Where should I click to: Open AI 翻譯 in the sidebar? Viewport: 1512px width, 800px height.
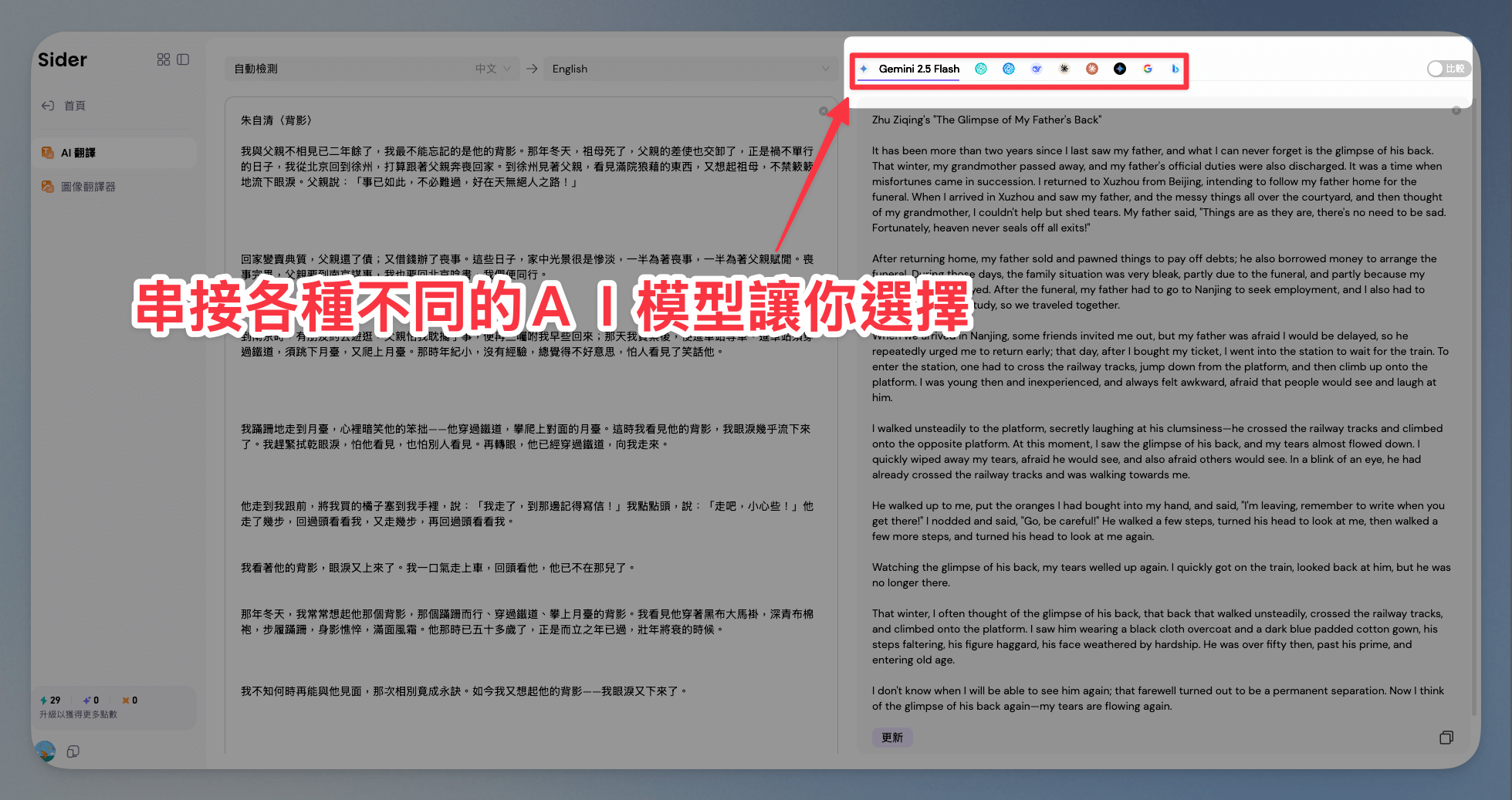78,153
